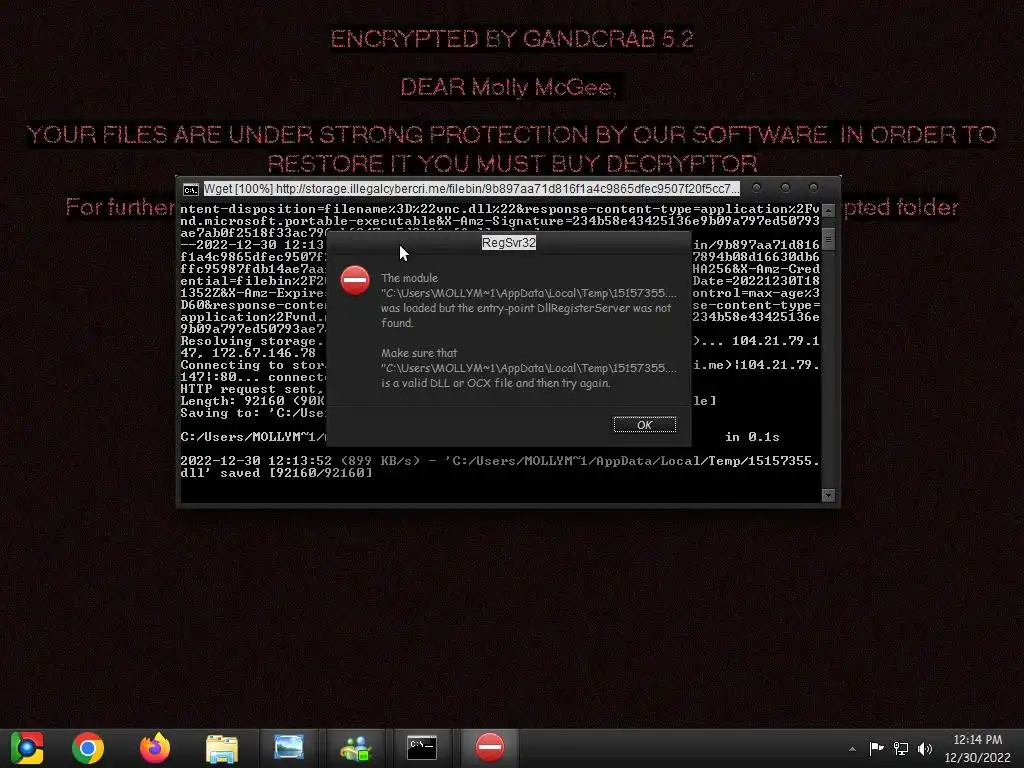
Task: Show hidden tray icons arrow
Action: click(x=852, y=749)
